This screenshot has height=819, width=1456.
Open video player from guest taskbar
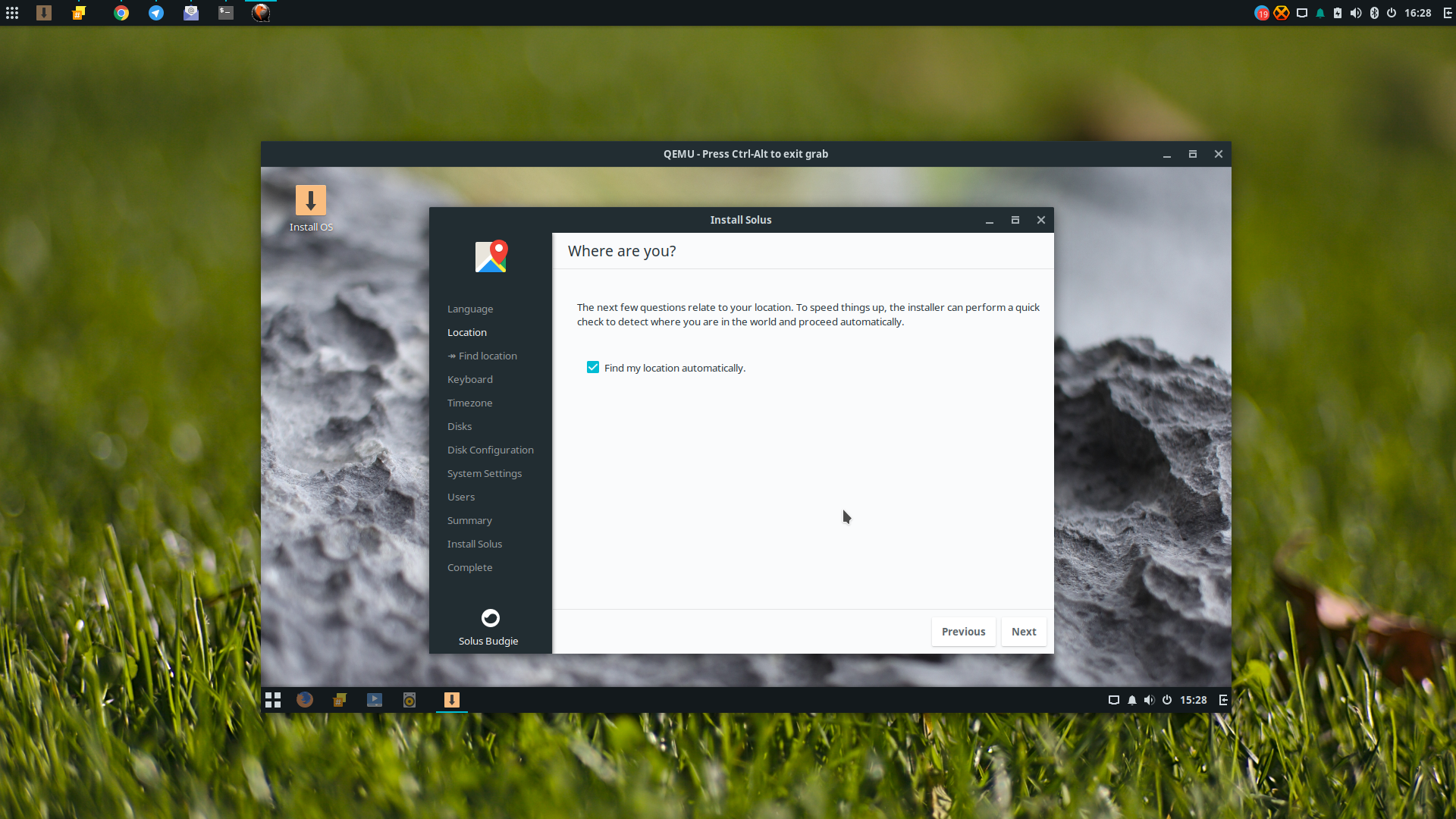375,700
